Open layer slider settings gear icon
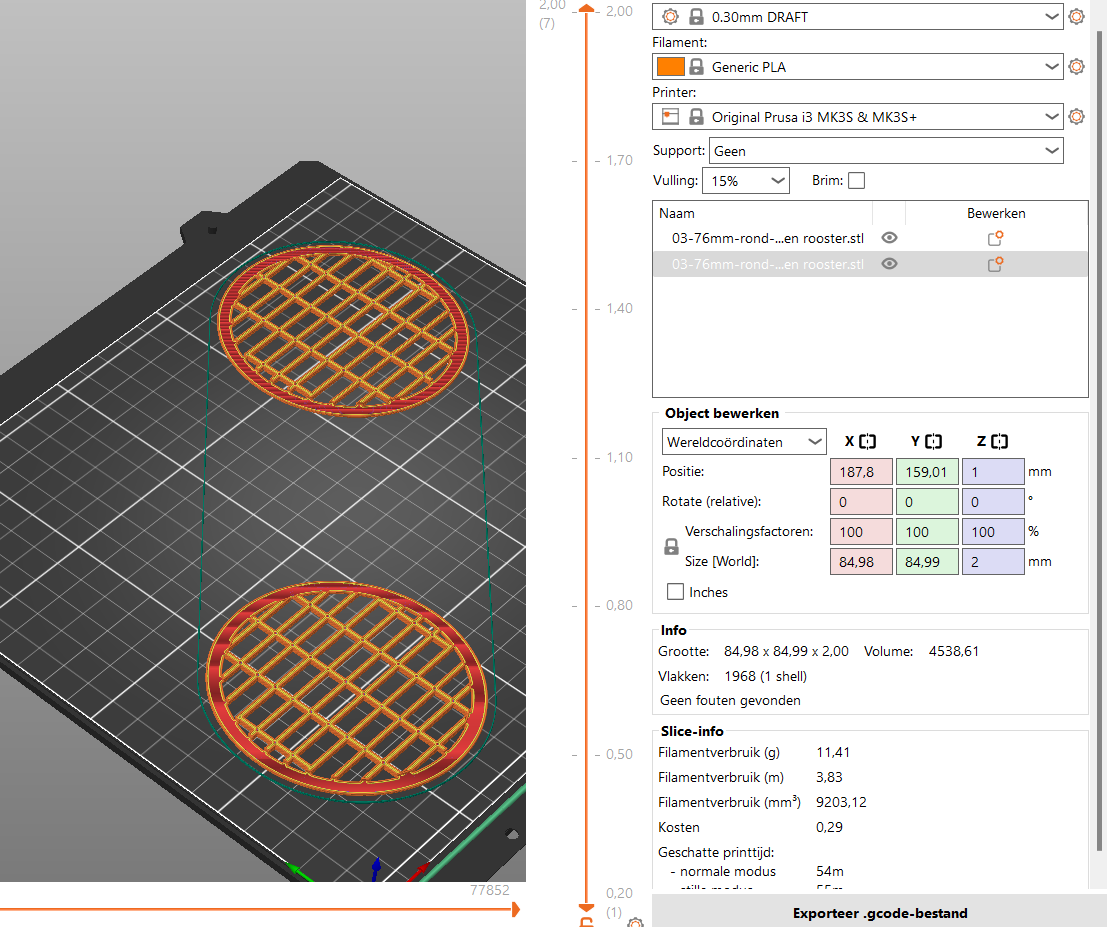 pos(634,922)
